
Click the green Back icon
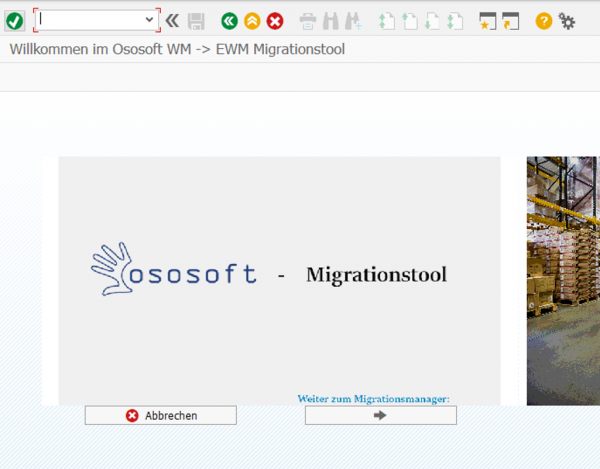[x=229, y=21]
